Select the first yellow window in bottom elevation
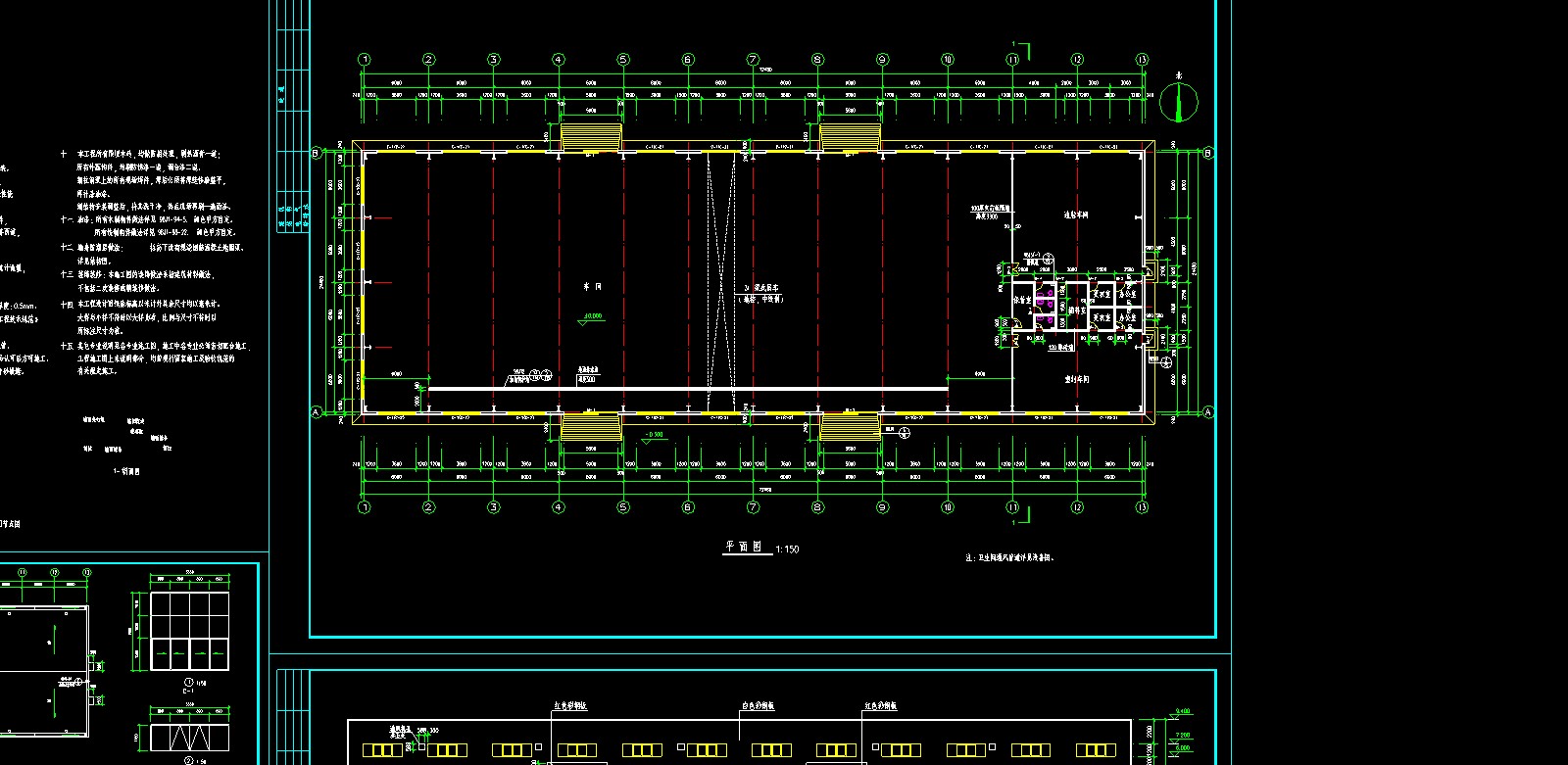The height and width of the screenshot is (765, 1568). coord(382,750)
